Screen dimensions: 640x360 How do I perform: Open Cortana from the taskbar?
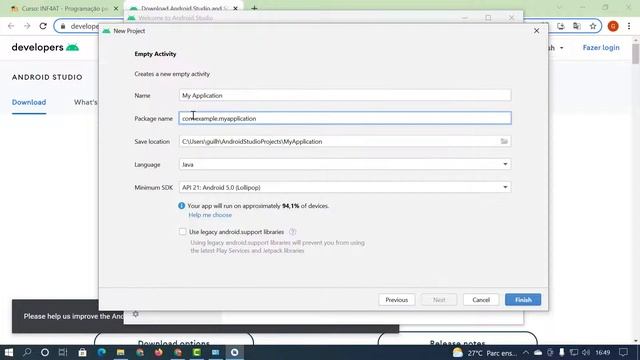(x=45, y=352)
